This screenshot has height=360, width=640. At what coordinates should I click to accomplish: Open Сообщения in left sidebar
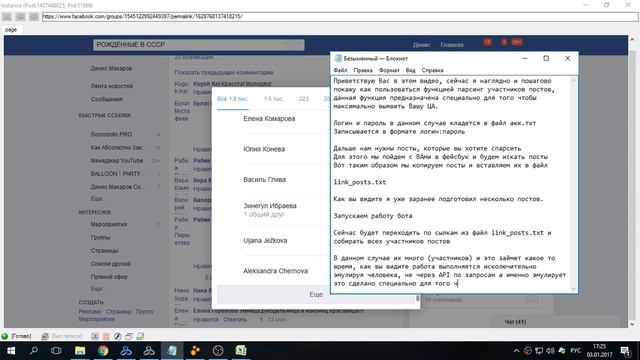[107, 99]
